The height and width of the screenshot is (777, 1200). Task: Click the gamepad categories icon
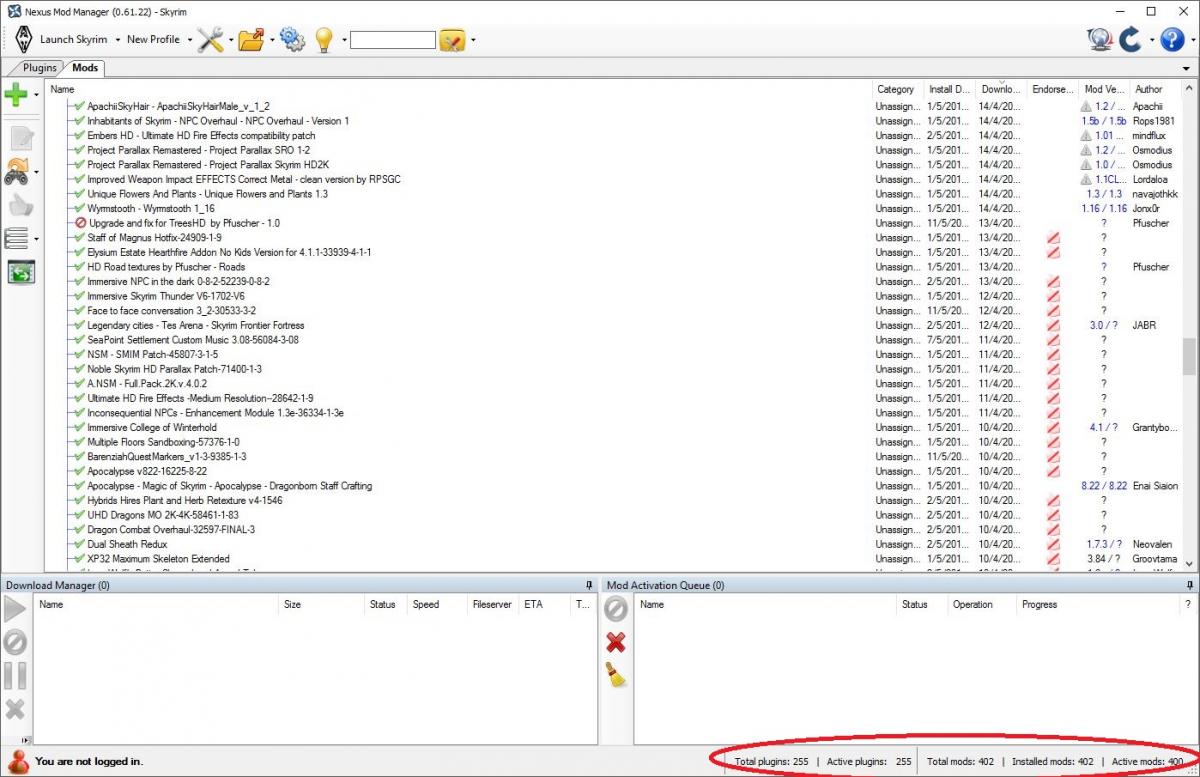[x=18, y=171]
